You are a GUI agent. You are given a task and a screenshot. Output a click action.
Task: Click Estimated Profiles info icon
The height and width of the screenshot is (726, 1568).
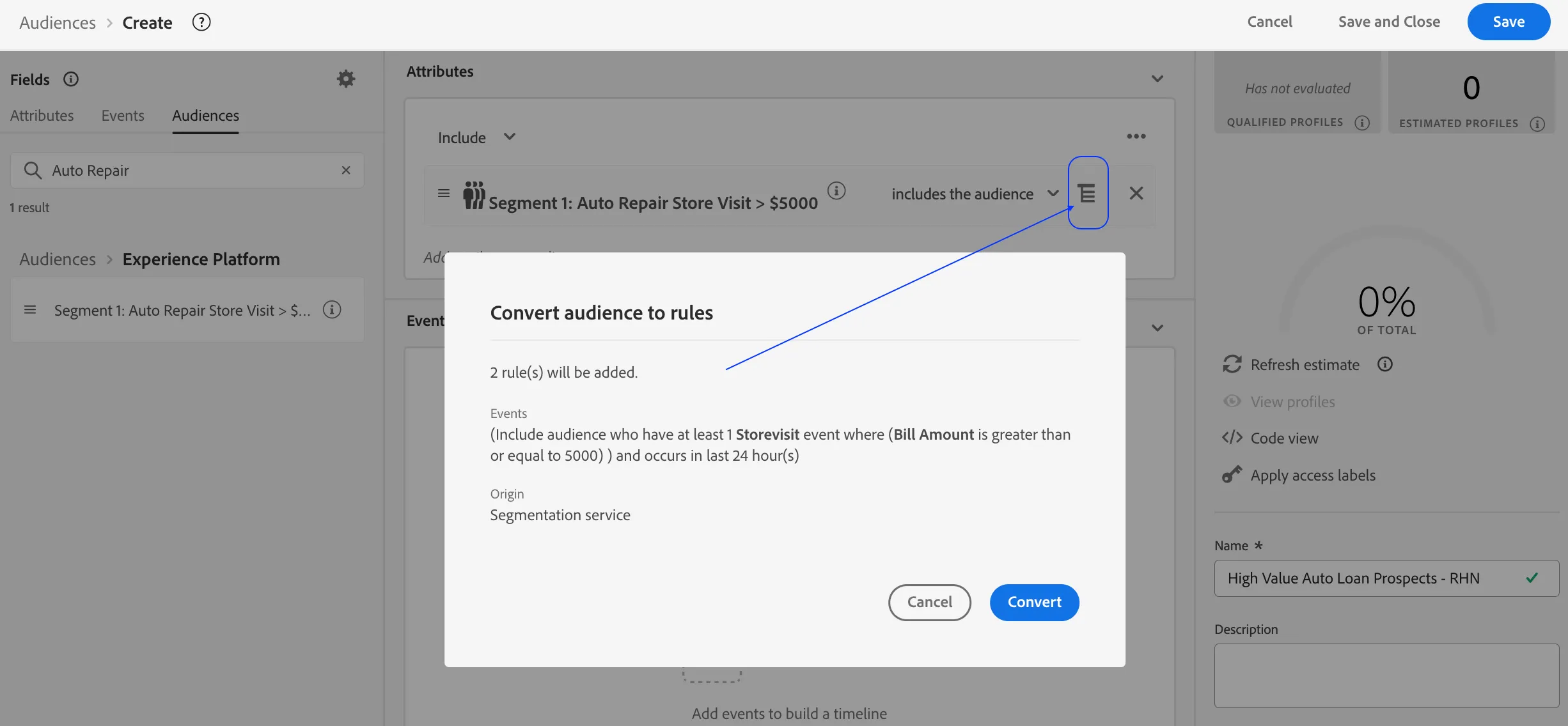1537,124
